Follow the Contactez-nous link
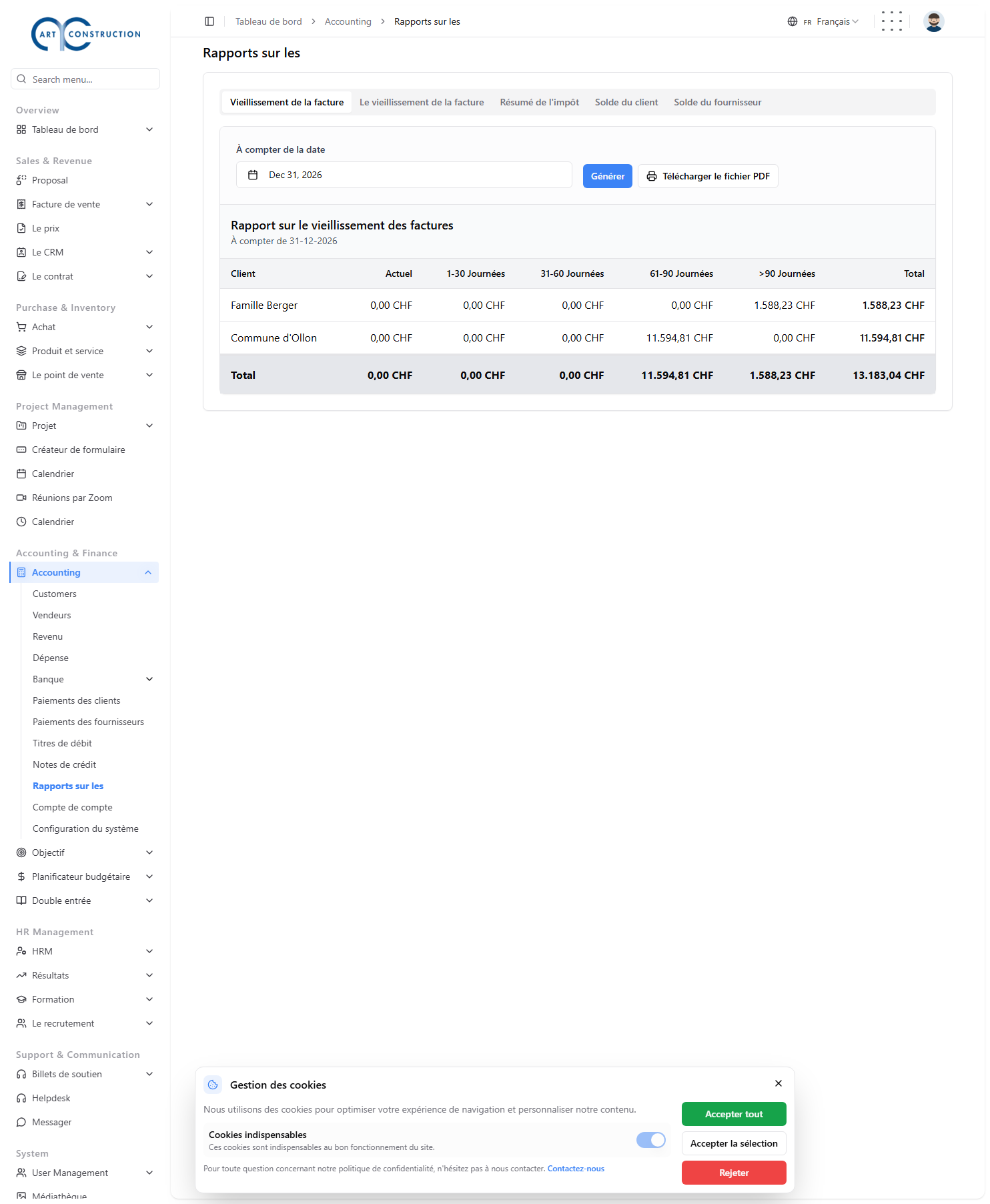The width and height of the screenshot is (990, 1204). coord(576,1169)
